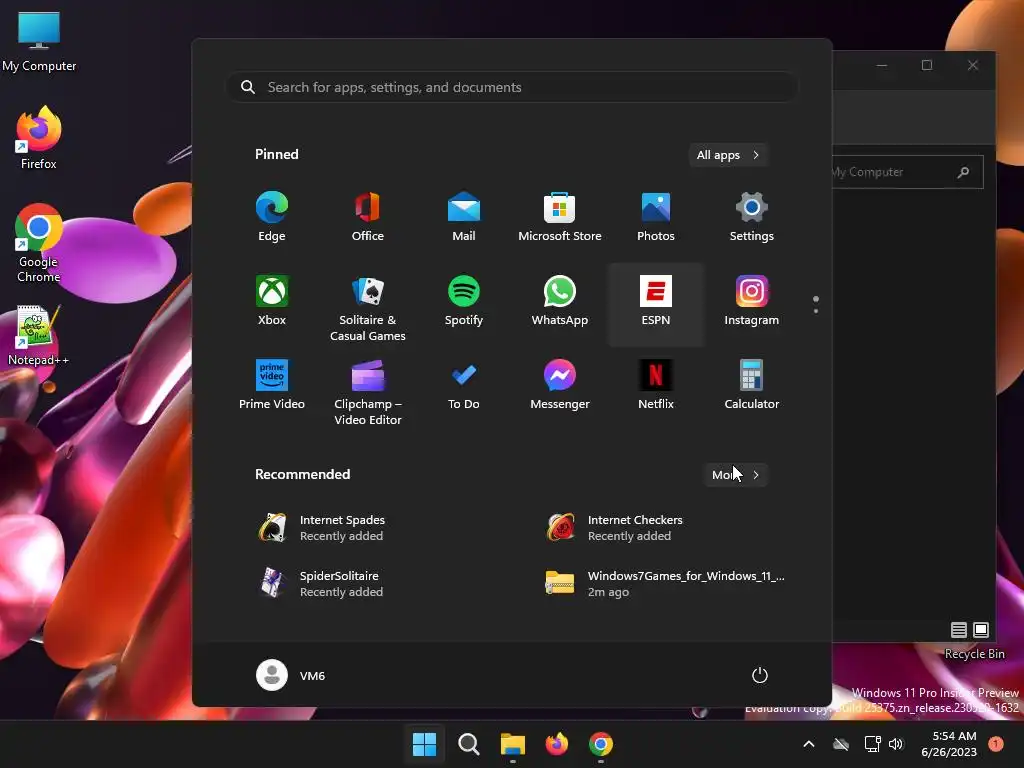Viewport: 1024px width, 768px height.
Task: Click the Start menu search field
Action: 512,87
